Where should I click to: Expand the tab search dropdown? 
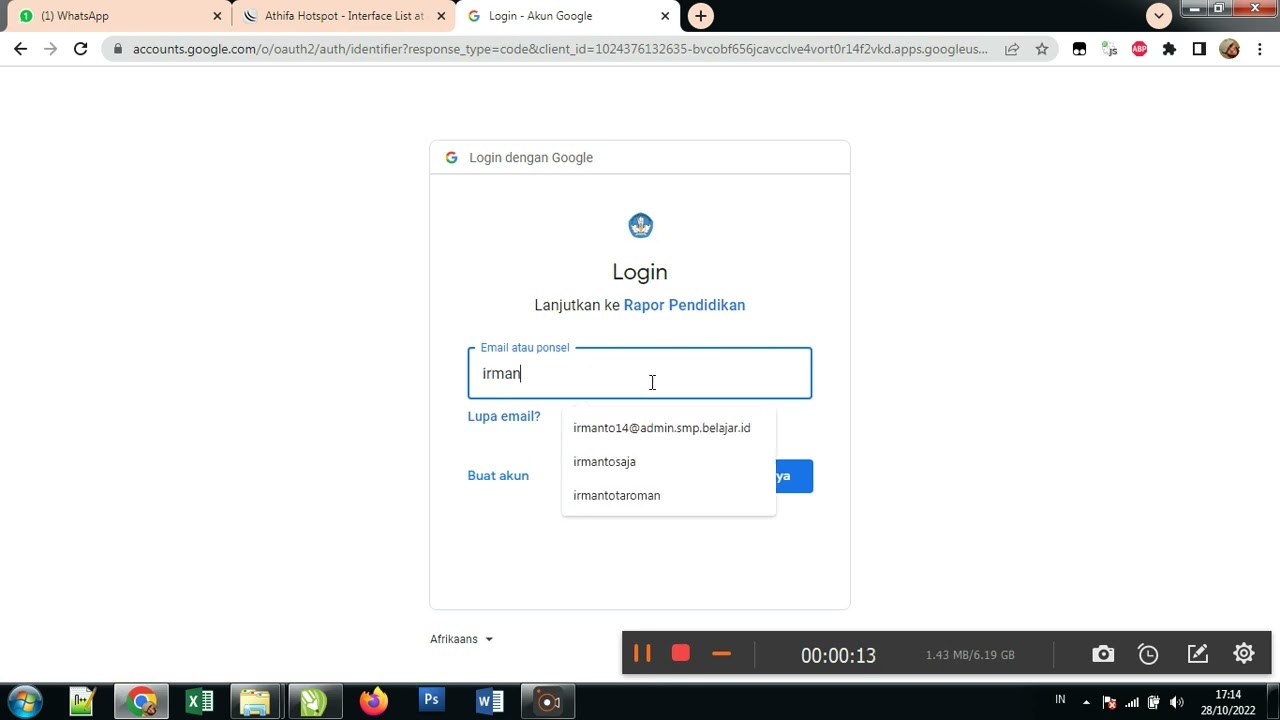(x=1159, y=16)
